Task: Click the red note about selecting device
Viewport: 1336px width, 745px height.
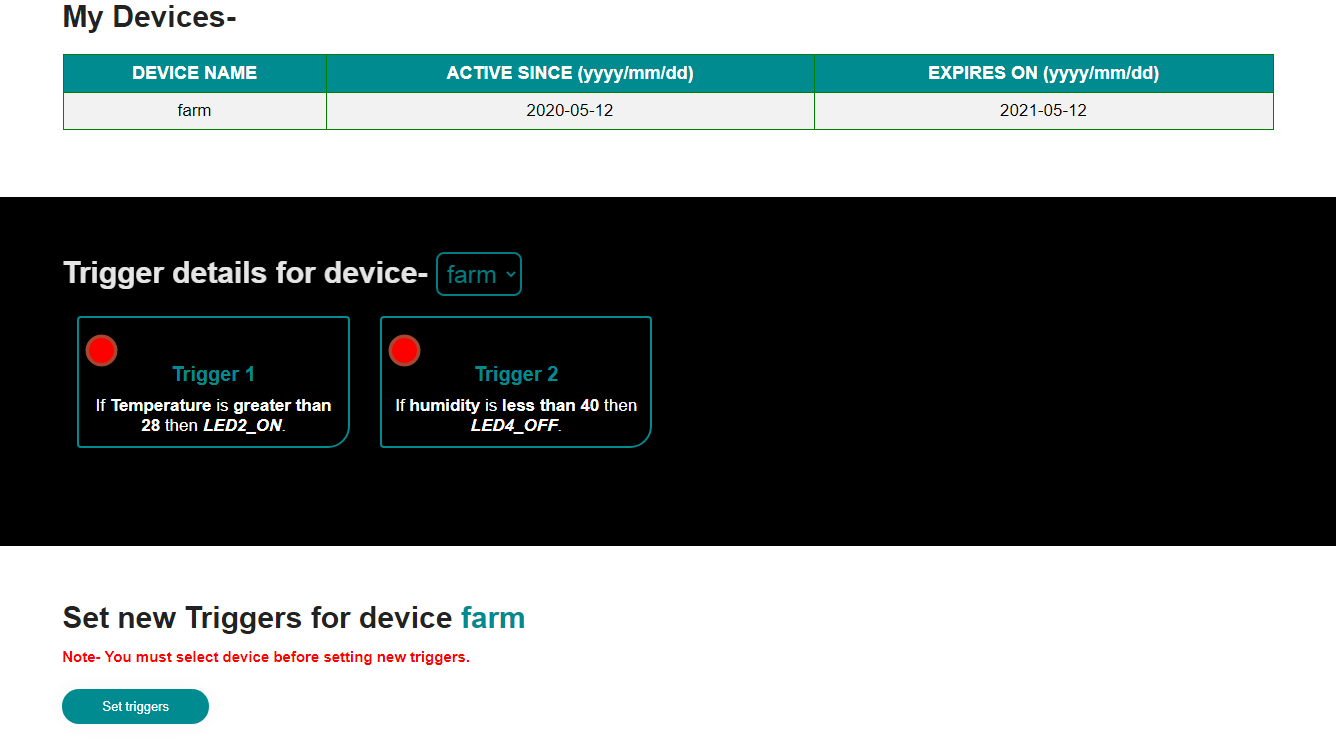Action: pyautogui.click(x=266, y=657)
